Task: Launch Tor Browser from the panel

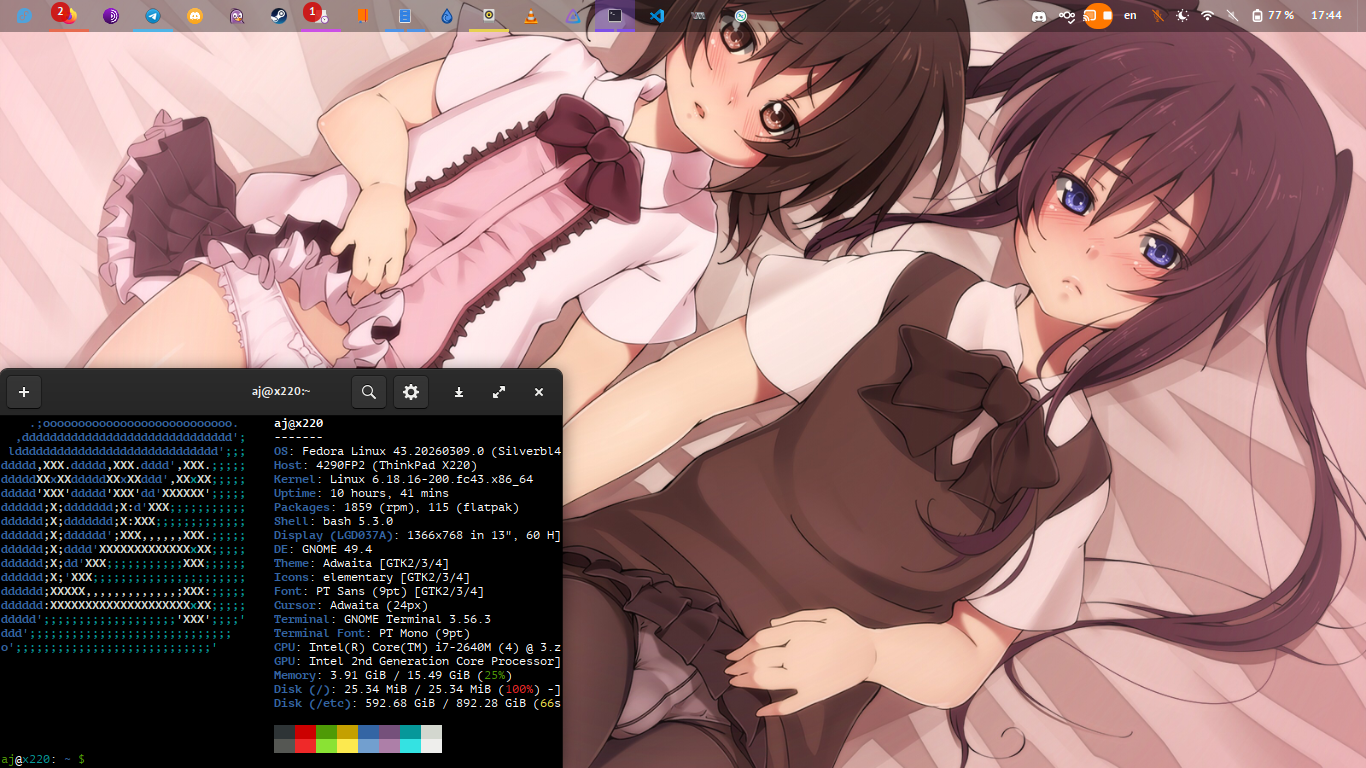Action: (111, 16)
